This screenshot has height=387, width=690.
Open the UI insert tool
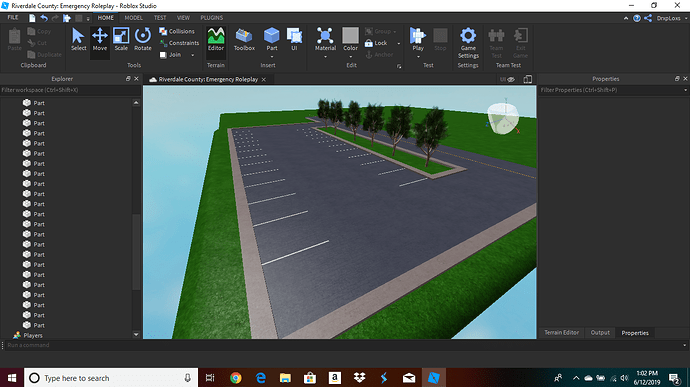pyautogui.click(x=294, y=40)
